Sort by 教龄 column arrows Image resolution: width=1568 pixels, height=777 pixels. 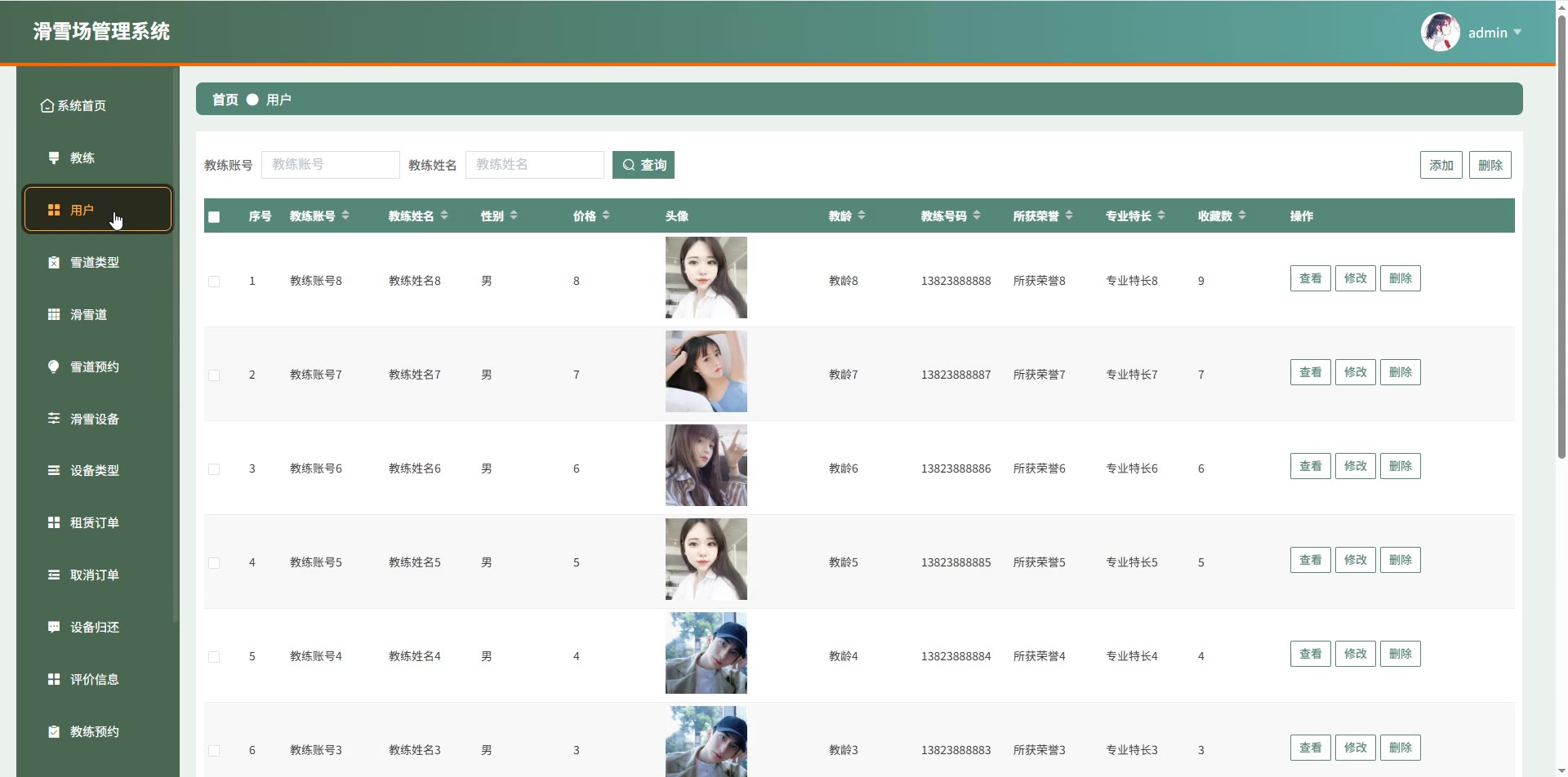pyautogui.click(x=862, y=215)
